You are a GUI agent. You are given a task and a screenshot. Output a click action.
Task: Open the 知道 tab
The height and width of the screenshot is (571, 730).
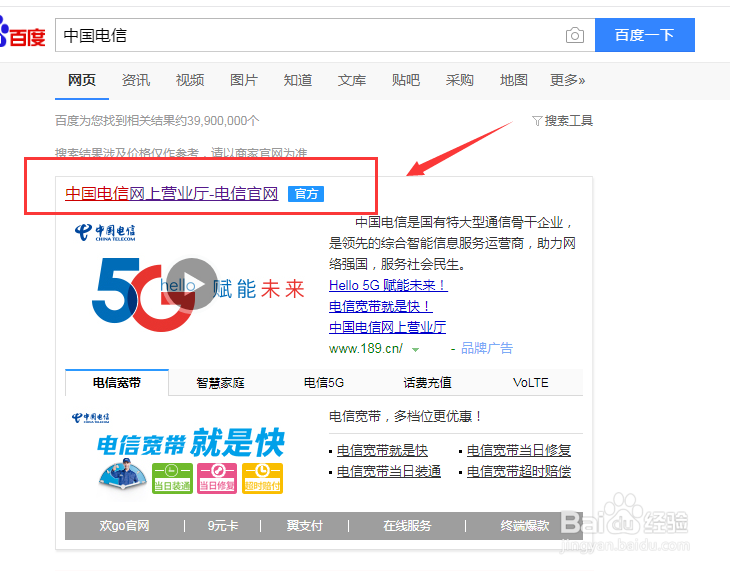[x=298, y=80]
